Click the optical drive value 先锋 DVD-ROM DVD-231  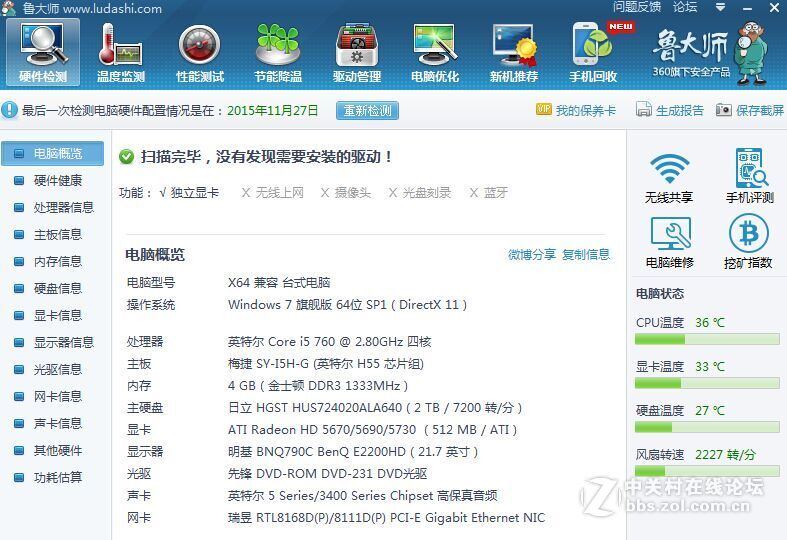(x=327, y=474)
